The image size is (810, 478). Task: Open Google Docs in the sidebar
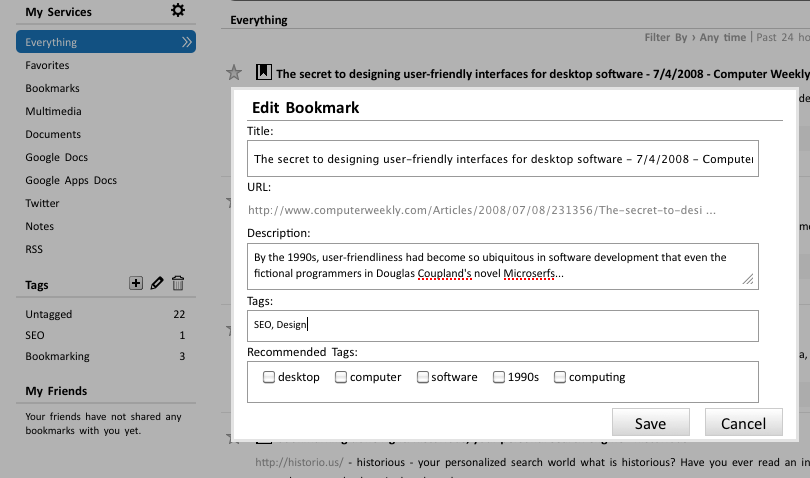coord(56,157)
